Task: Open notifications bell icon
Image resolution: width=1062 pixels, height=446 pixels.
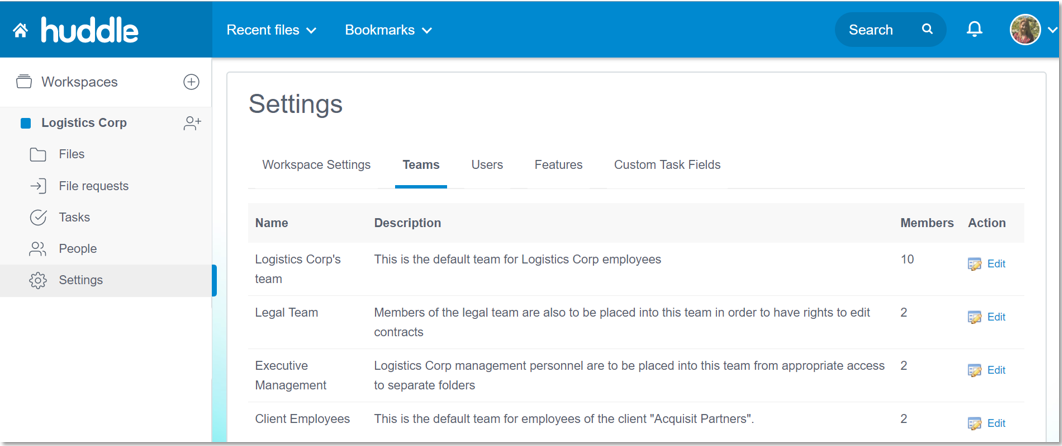Action: [x=974, y=29]
